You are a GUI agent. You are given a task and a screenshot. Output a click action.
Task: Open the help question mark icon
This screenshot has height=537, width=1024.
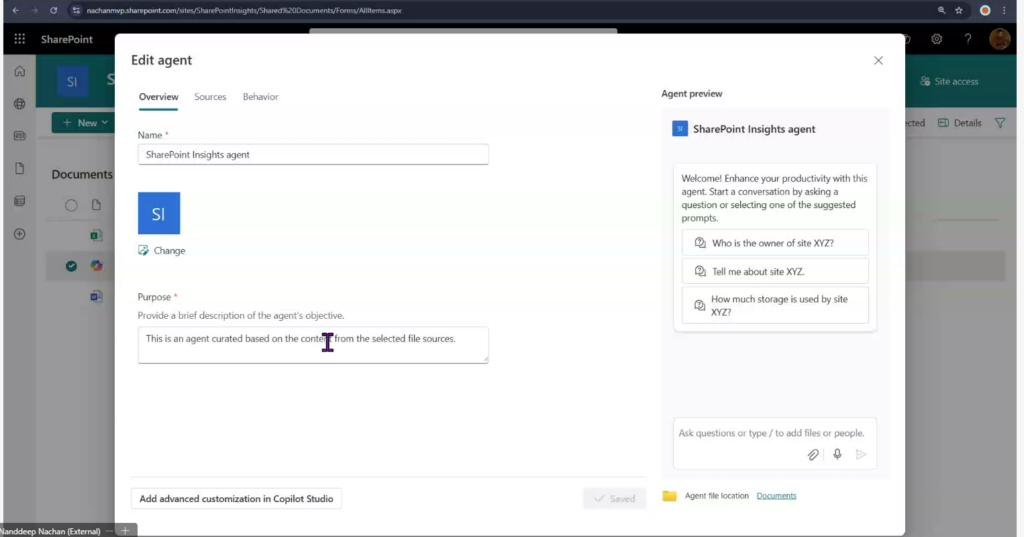[x=968, y=39]
